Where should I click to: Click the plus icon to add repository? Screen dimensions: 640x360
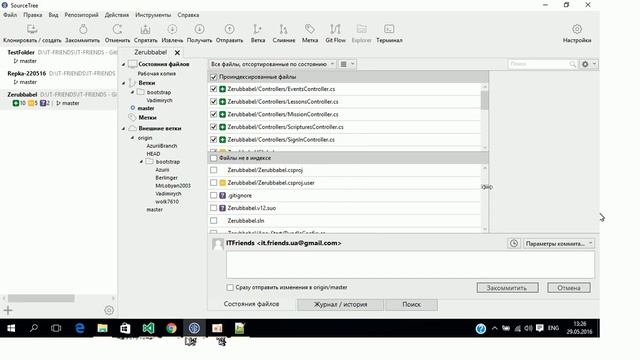[8, 310]
